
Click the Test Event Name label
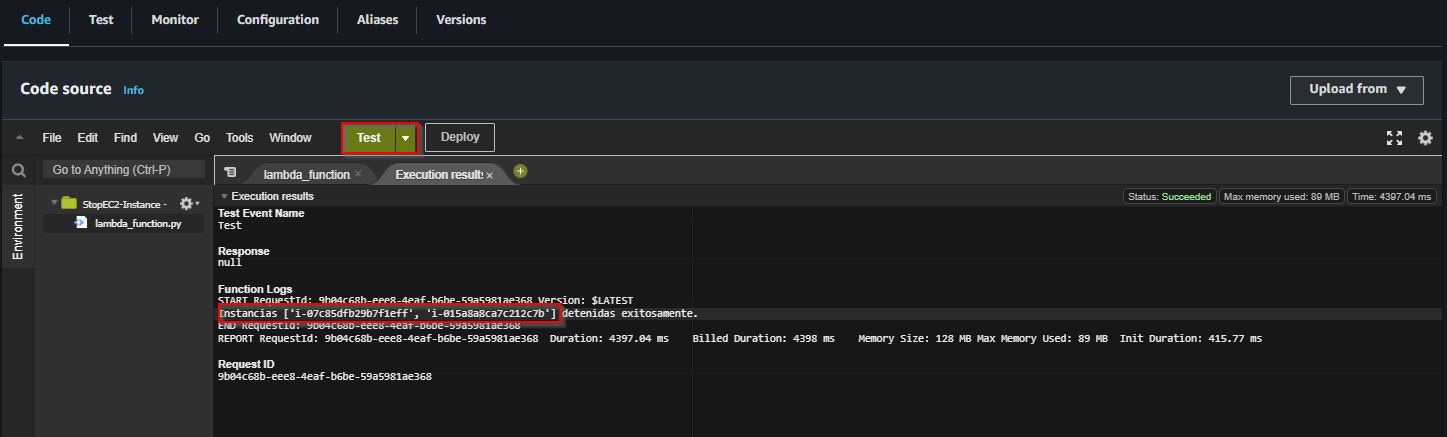click(261, 213)
